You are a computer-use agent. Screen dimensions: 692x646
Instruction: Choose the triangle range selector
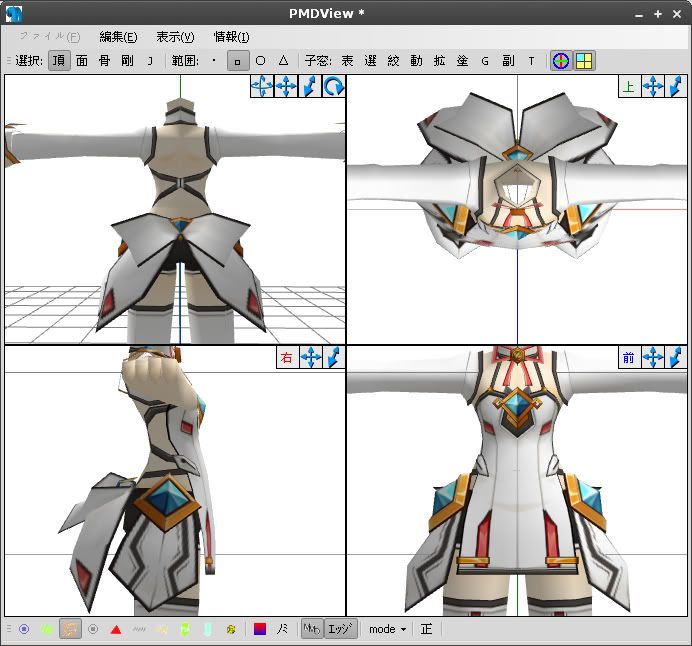tap(283, 61)
